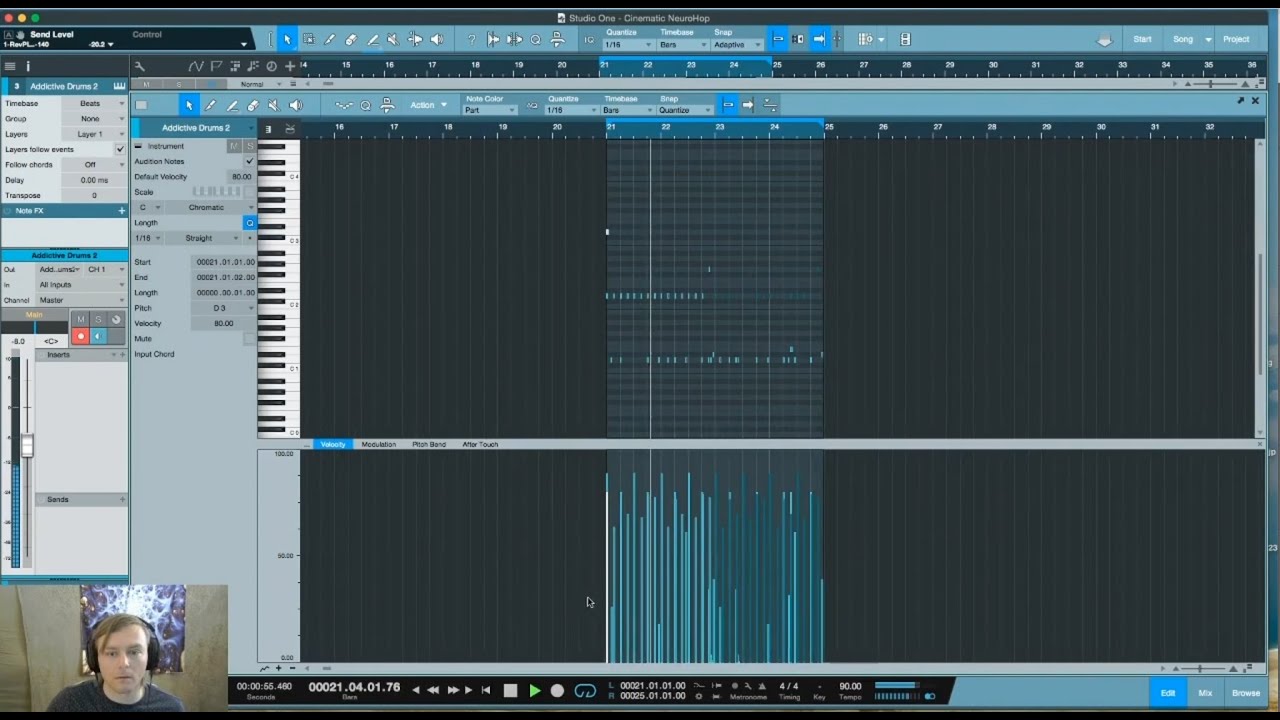Open the main toolbar Quantize 1/16 dropdown
Viewport: 1280px width, 720px height.
[x=628, y=45]
